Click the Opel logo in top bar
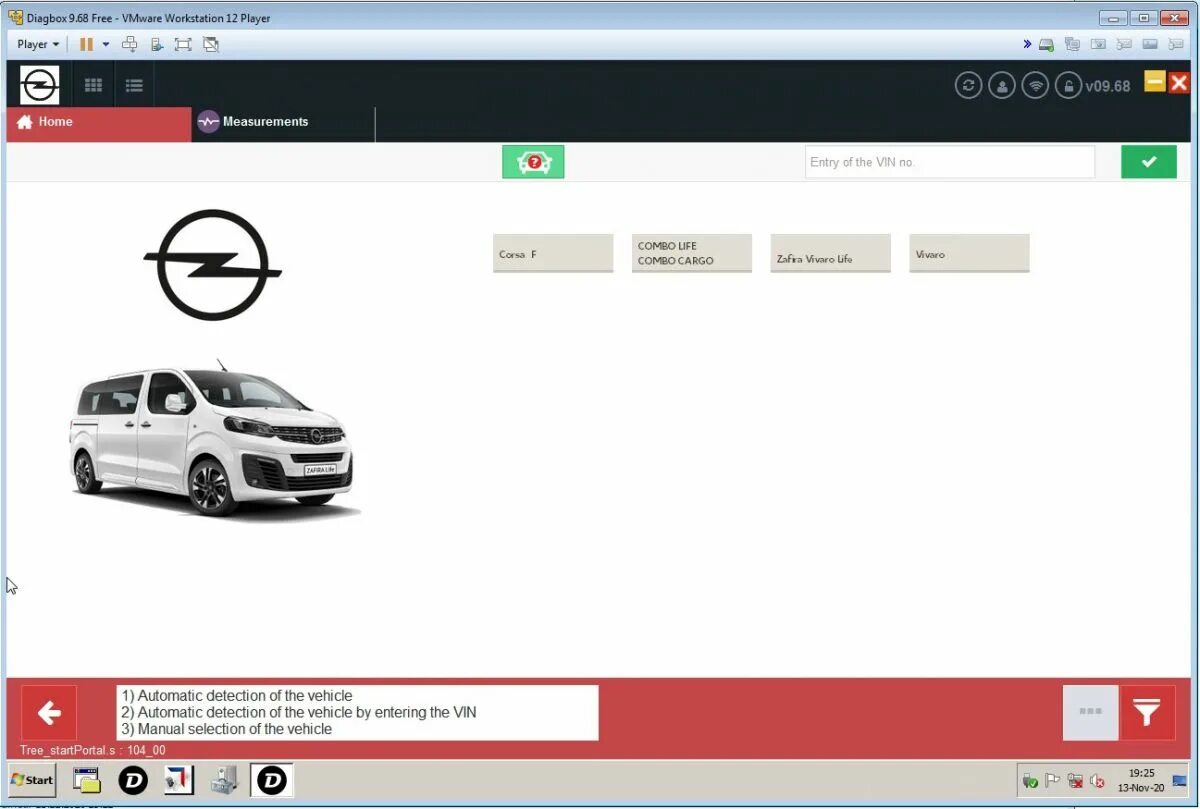Viewport: 1200px width, 809px height. (40, 85)
